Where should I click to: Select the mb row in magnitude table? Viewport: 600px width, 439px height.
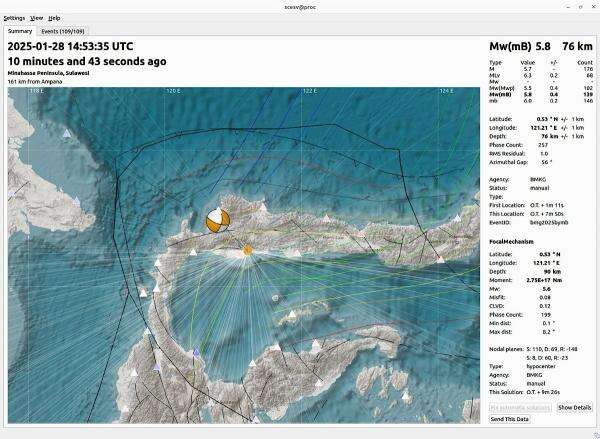[x=541, y=101]
